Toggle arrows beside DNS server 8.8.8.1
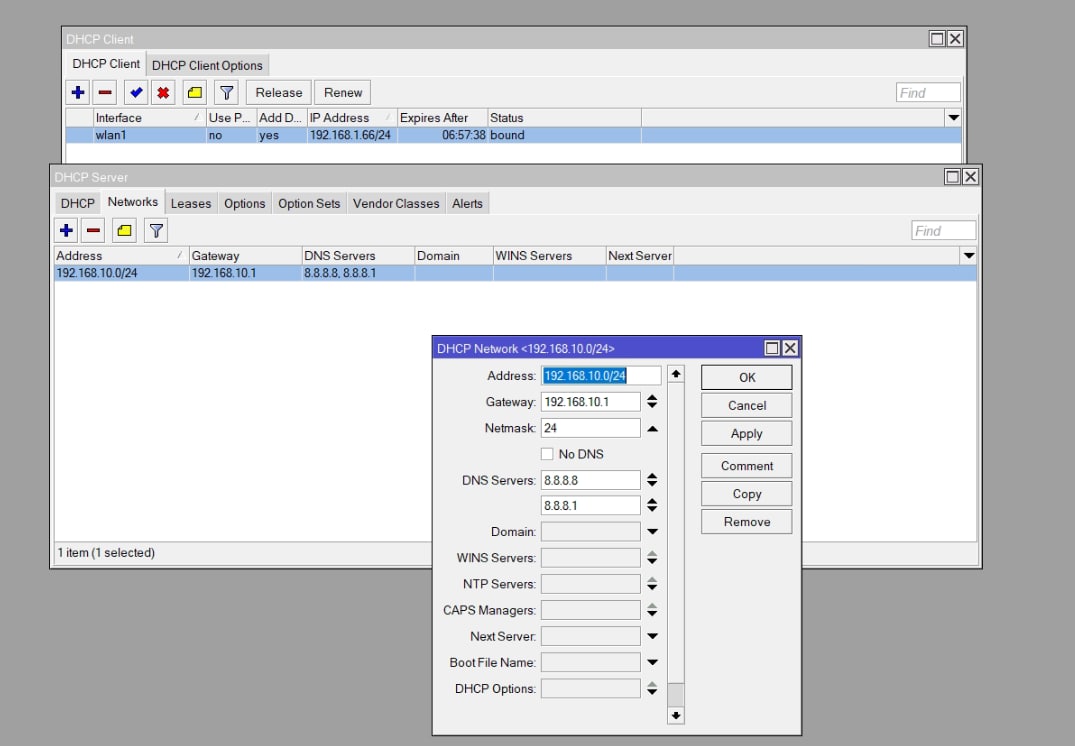This screenshot has width=1075, height=746. (x=652, y=505)
